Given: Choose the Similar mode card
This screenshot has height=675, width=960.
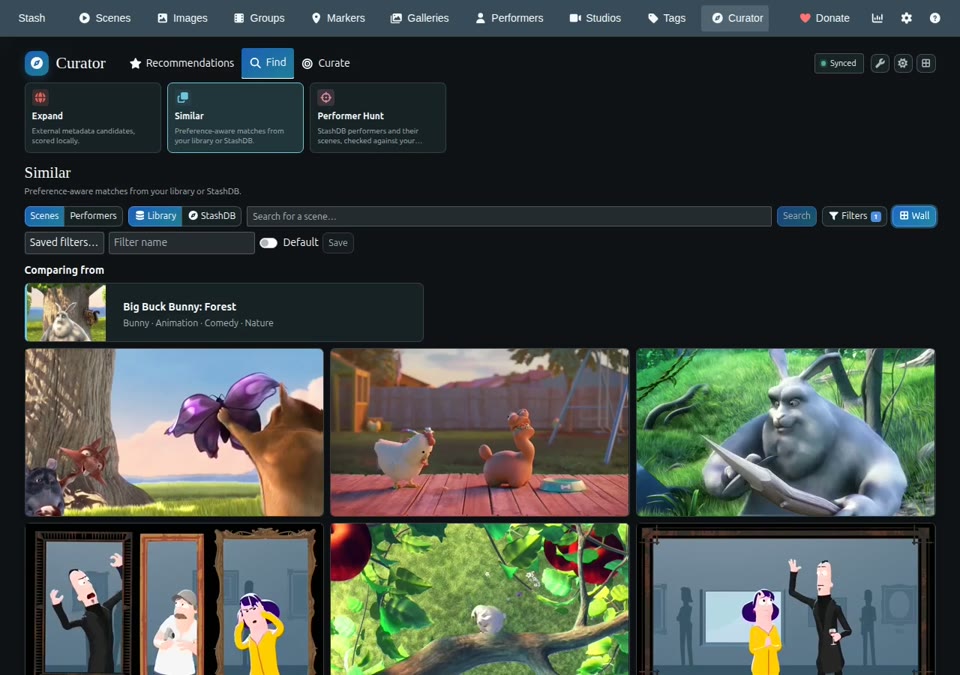Looking at the screenshot, I should coord(235,118).
